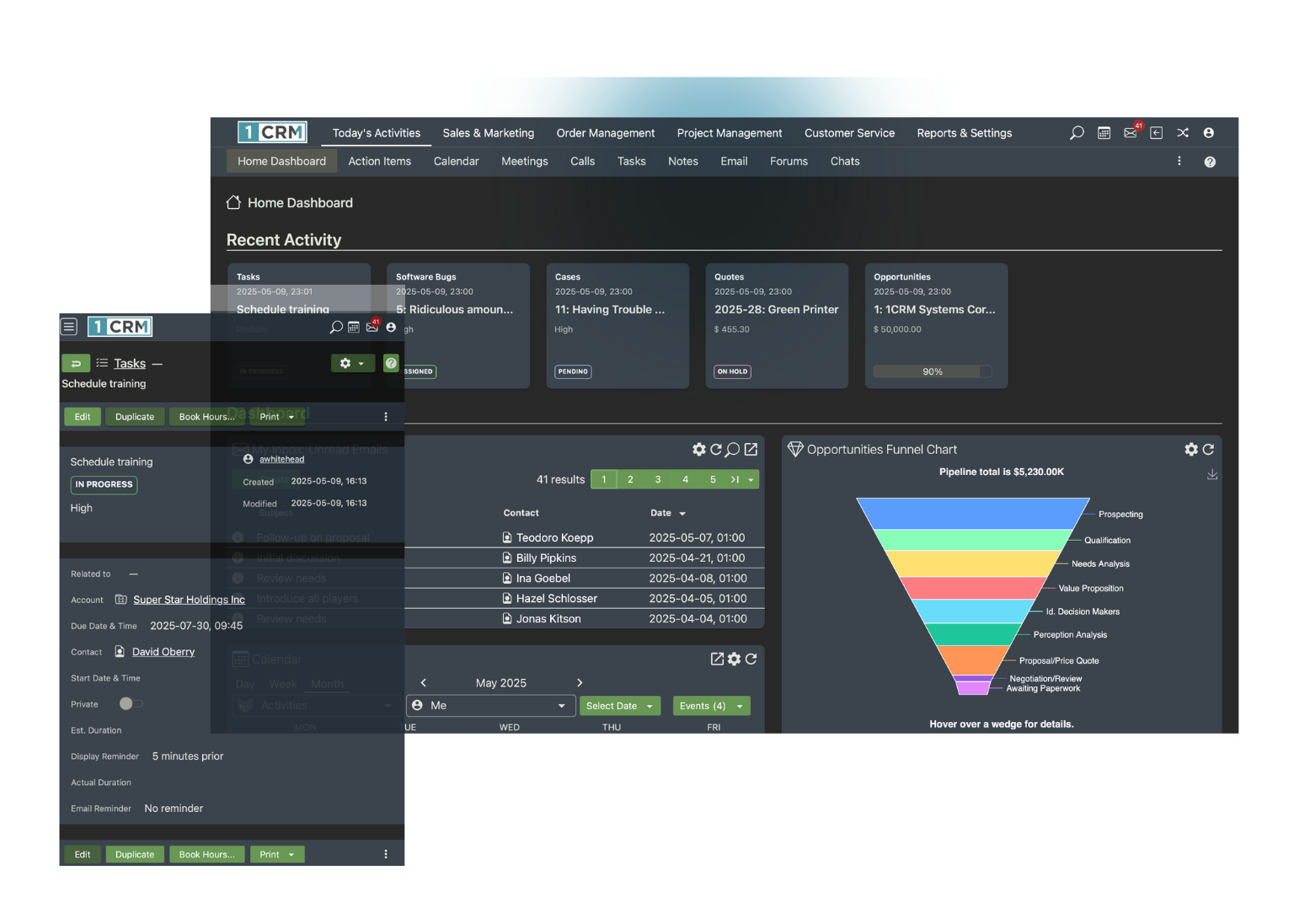Refresh the Opportunities Funnel Chart panel
The image size is (1310, 924).
click(x=1210, y=449)
